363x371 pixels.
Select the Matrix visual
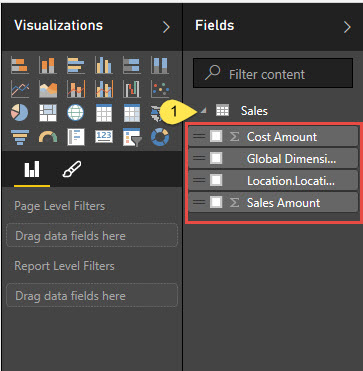point(132,113)
